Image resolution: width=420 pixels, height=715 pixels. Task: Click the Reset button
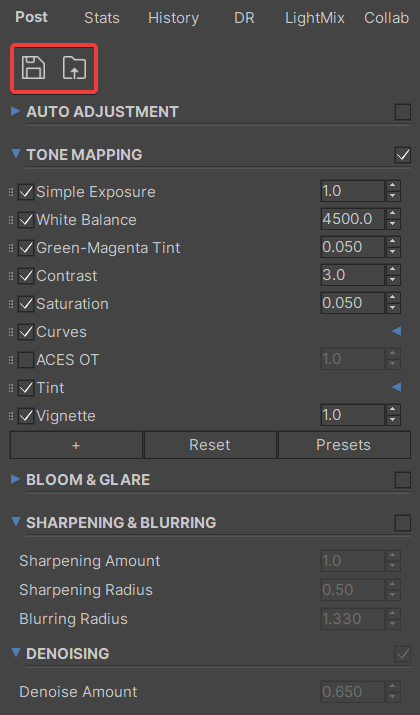210,445
